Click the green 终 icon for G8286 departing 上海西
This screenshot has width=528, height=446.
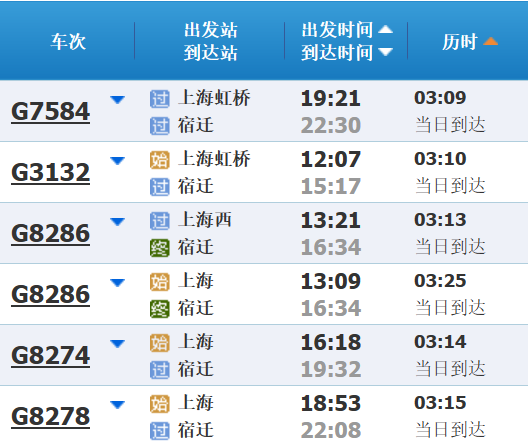tap(160, 248)
